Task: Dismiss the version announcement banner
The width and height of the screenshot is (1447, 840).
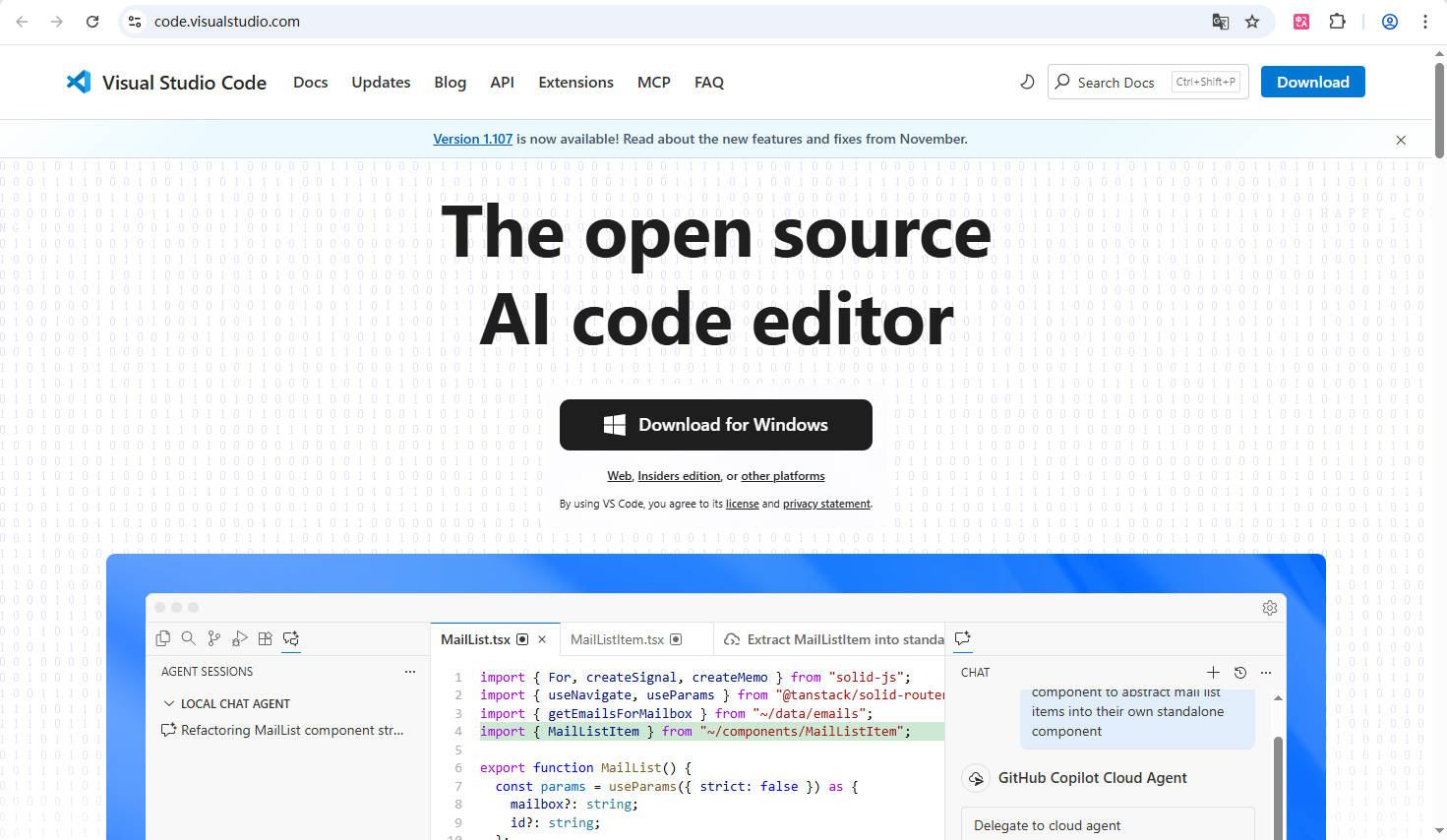Action: [1401, 141]
